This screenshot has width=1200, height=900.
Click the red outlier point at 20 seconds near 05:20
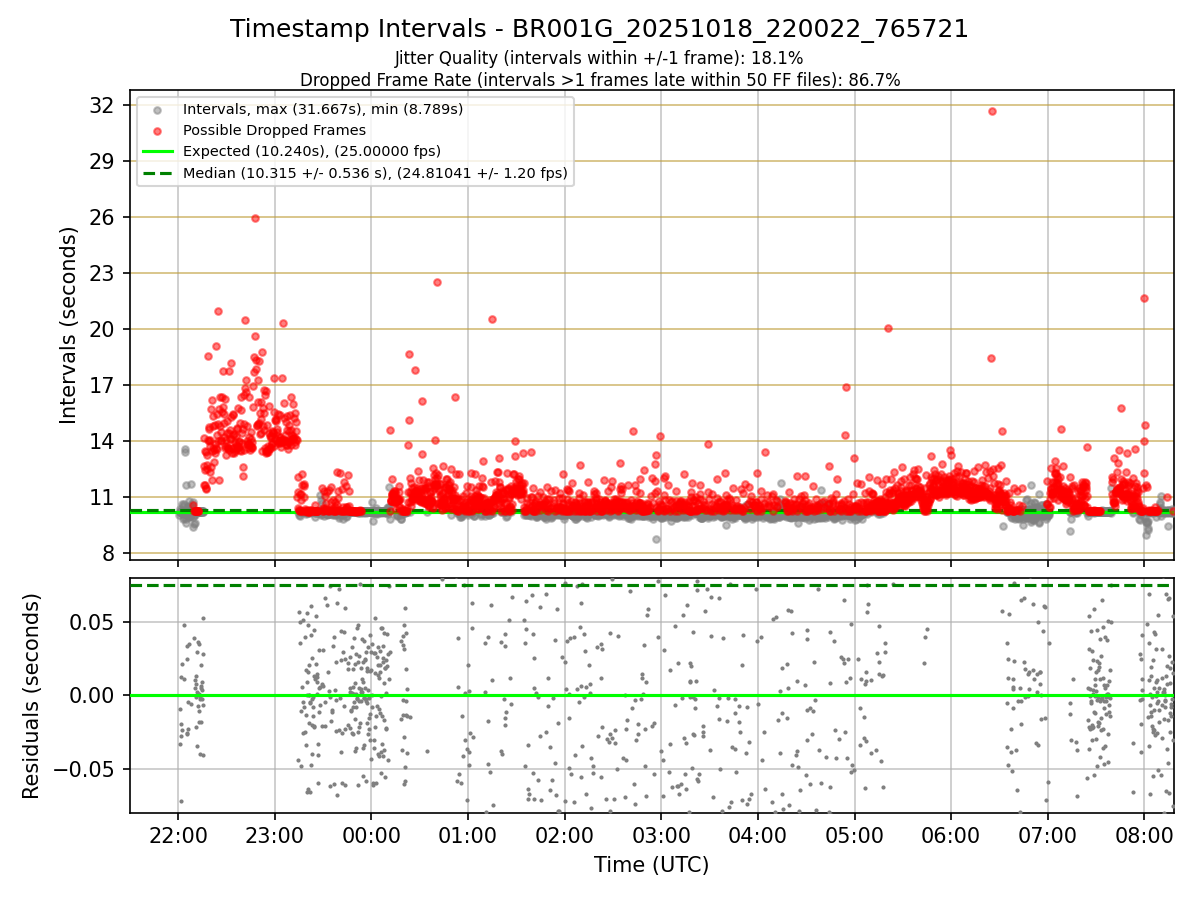[888, 328]
